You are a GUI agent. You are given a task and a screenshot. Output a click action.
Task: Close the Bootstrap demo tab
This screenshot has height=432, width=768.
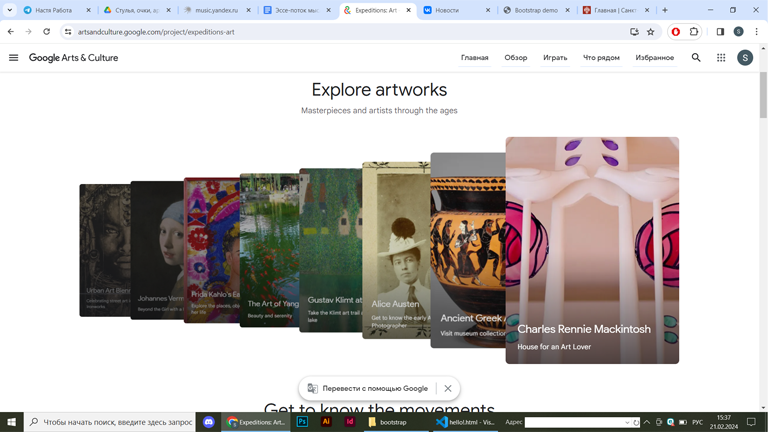click(x=567, y=10)
